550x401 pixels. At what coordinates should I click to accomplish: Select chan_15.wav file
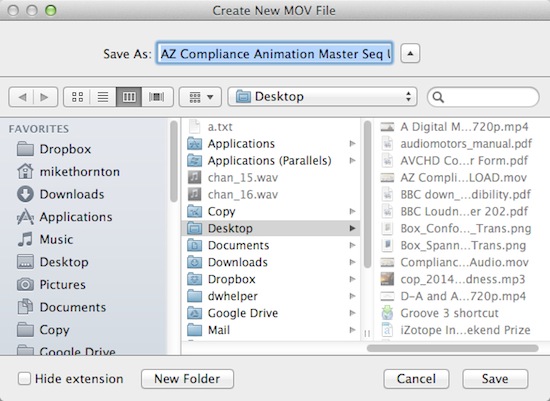(271, 178)
